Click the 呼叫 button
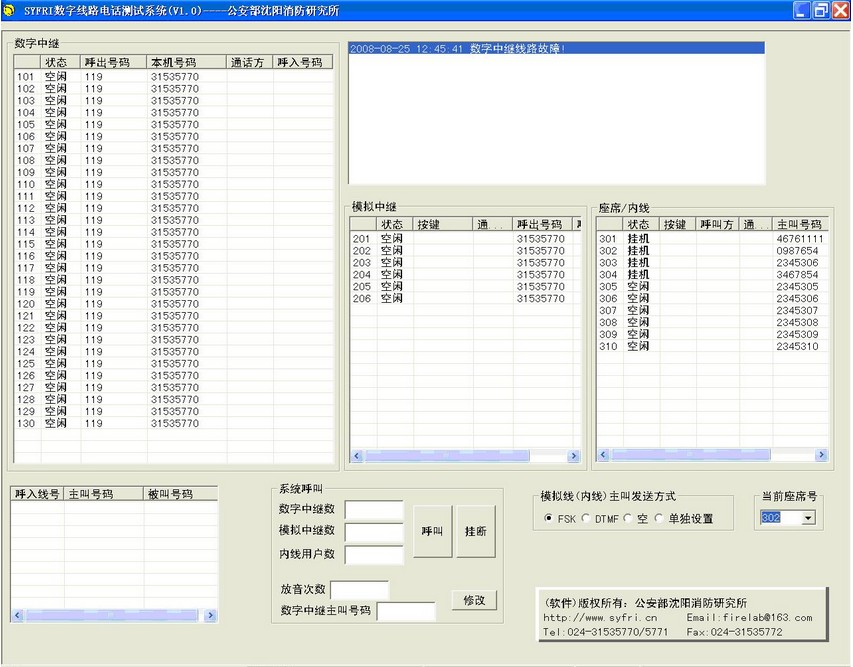853x667 pixels. tap(432, 532)
